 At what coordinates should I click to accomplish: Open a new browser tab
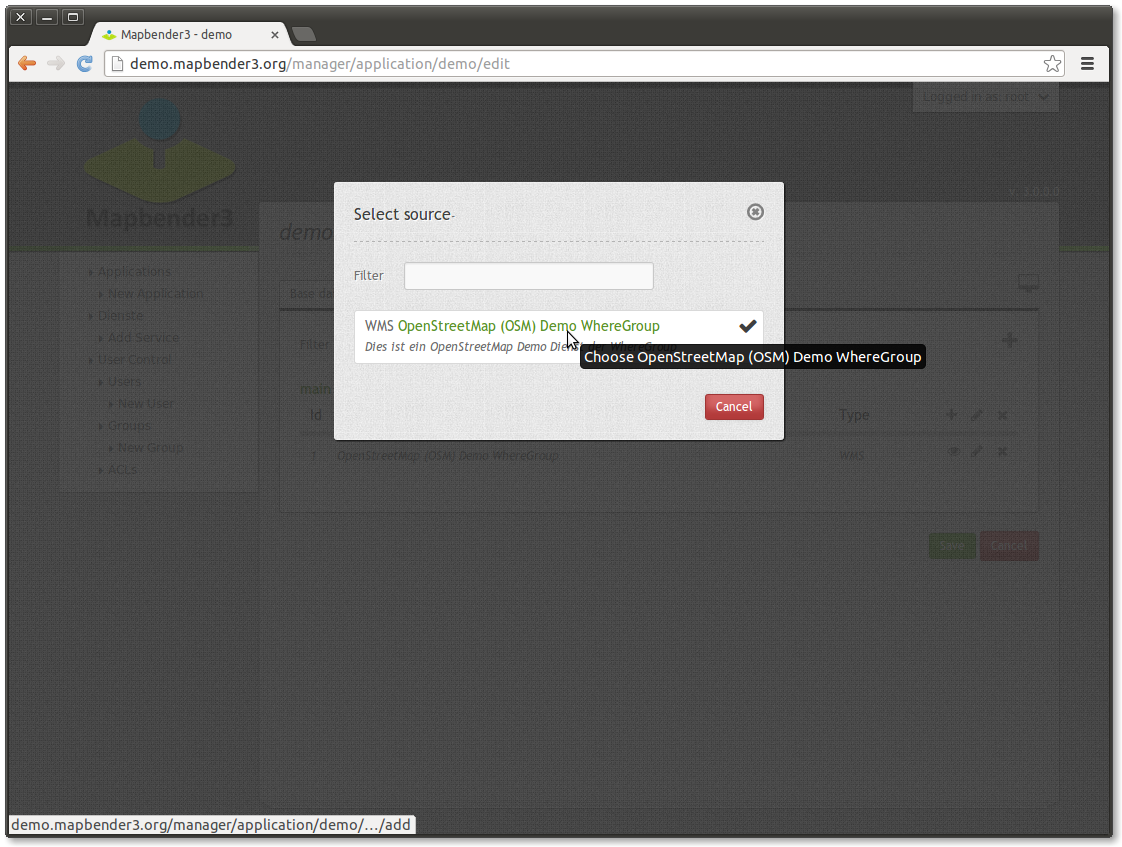coord(304,34)
